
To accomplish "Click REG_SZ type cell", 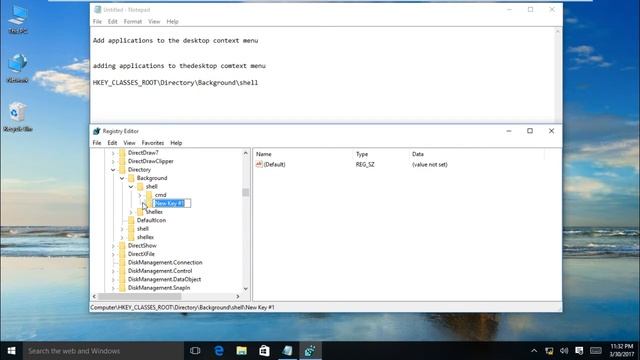I will (x=365, y=164).
